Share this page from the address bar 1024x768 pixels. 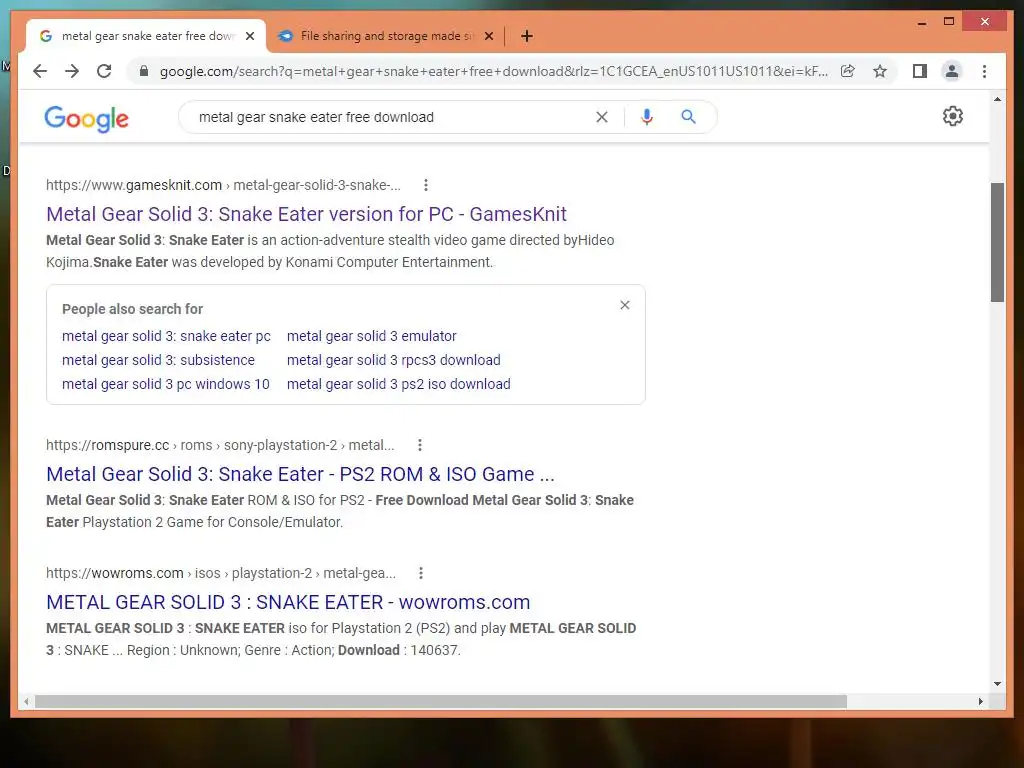[x=848, y=71]
